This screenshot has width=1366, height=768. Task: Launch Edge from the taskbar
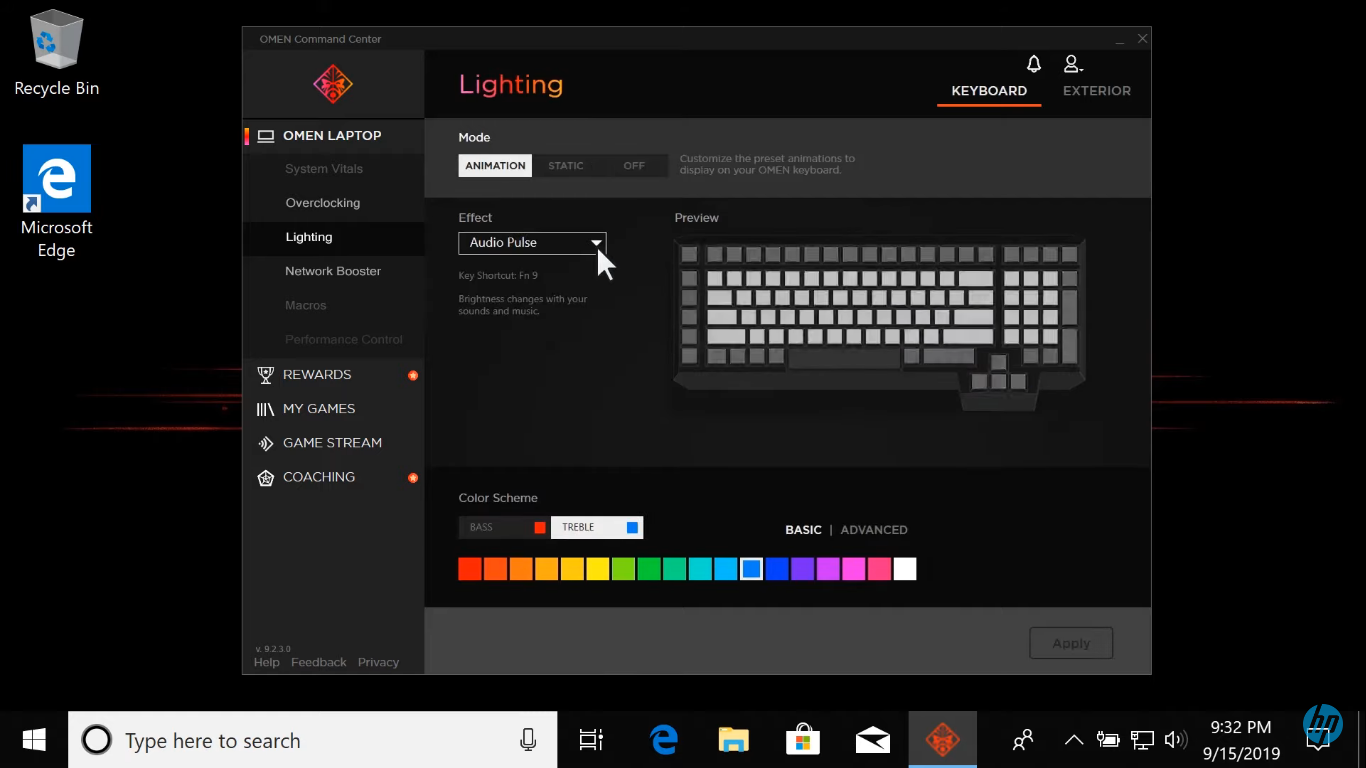[x=664, y=740]
